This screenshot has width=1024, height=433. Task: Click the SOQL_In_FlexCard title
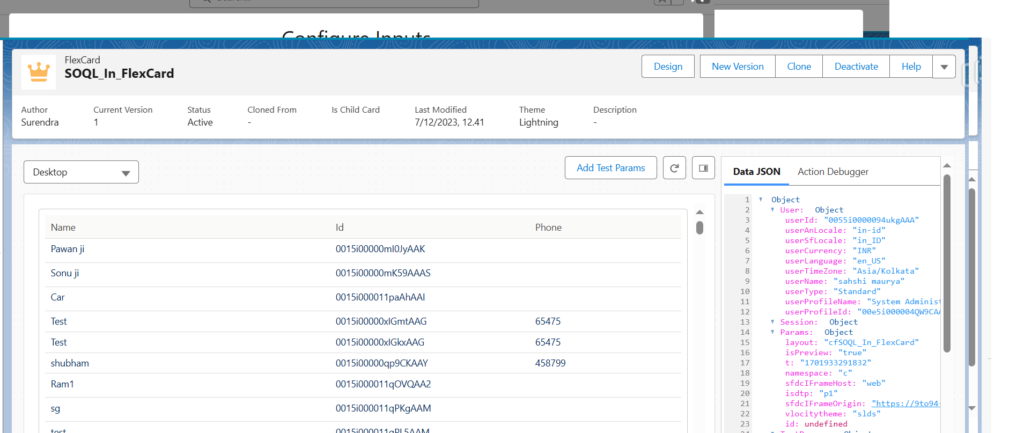click(119, 74)
